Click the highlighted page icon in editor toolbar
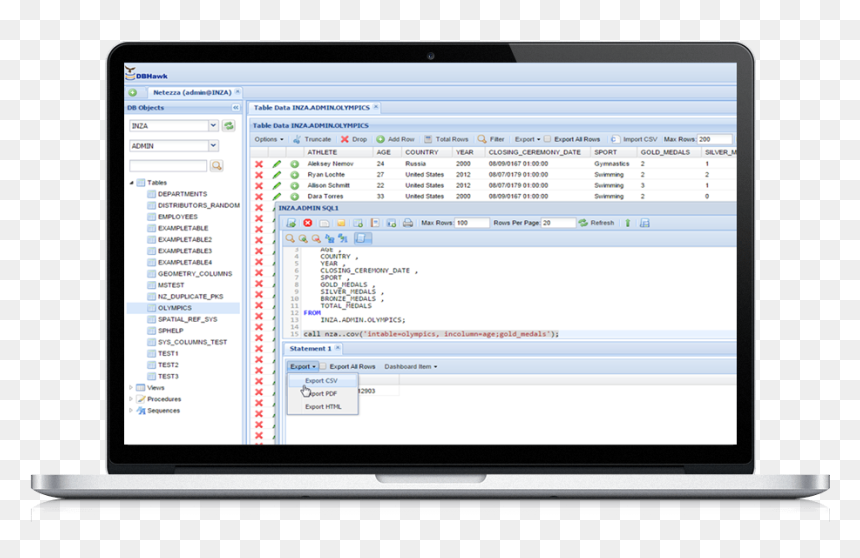This screenshot has width=860, height=558. click(x=363, y=238)
